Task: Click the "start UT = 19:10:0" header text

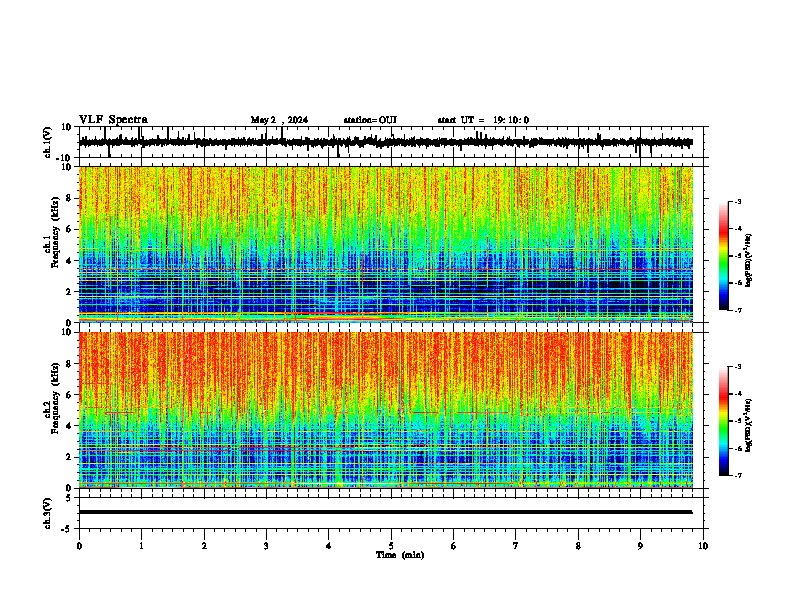Action: [x=483, y=120]
